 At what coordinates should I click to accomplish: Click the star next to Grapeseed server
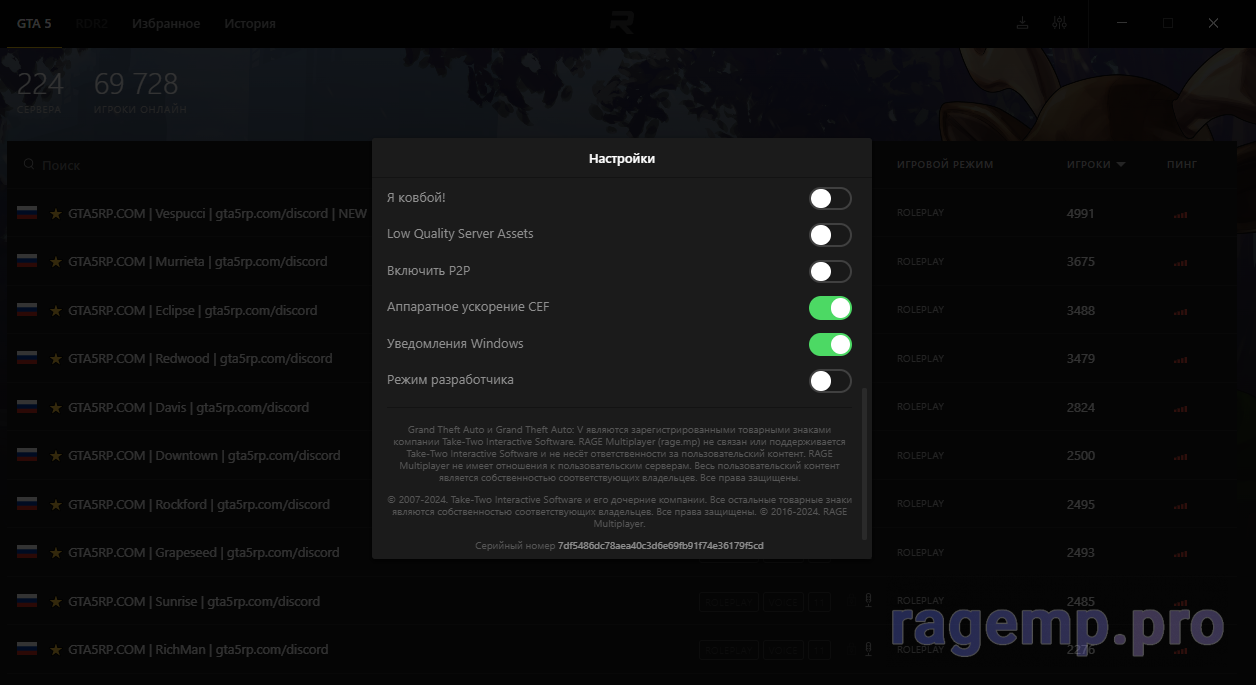[56, 553]
